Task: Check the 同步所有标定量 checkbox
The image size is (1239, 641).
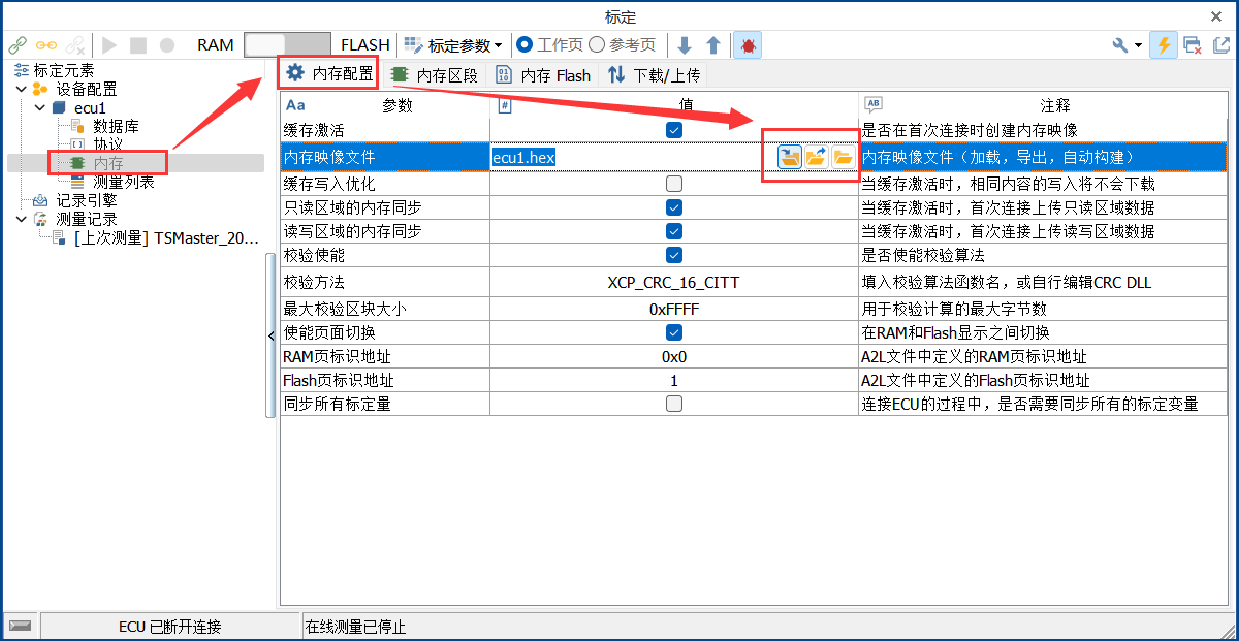Action: [674, 404]
